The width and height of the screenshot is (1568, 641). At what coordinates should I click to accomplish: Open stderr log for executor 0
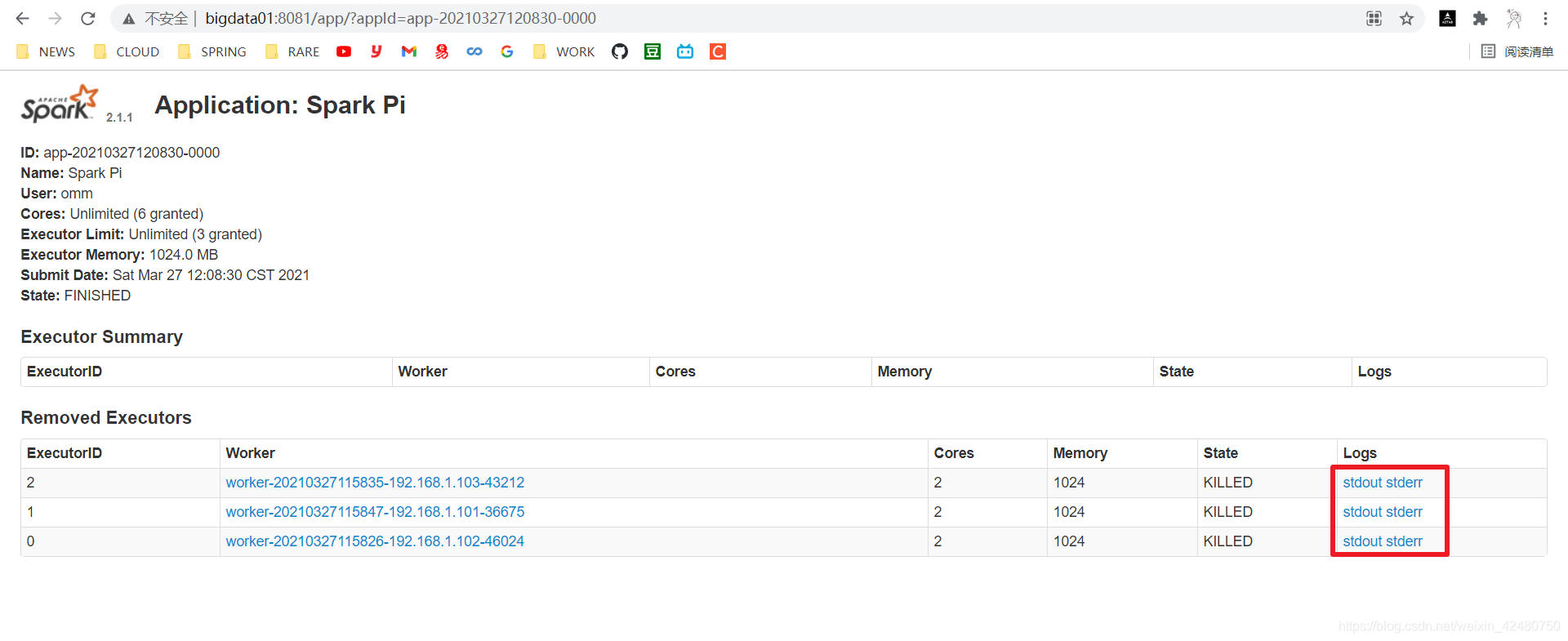[1405, 541]
